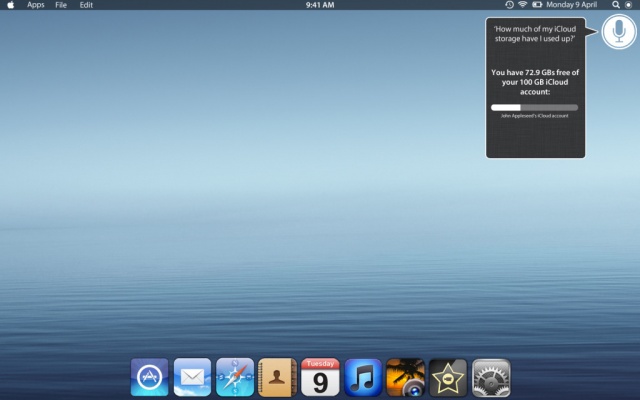Viewport: 640px width, 400px height.
Task: Open the Apps menu
Action: pyautogui.click(x=36, y=5)
